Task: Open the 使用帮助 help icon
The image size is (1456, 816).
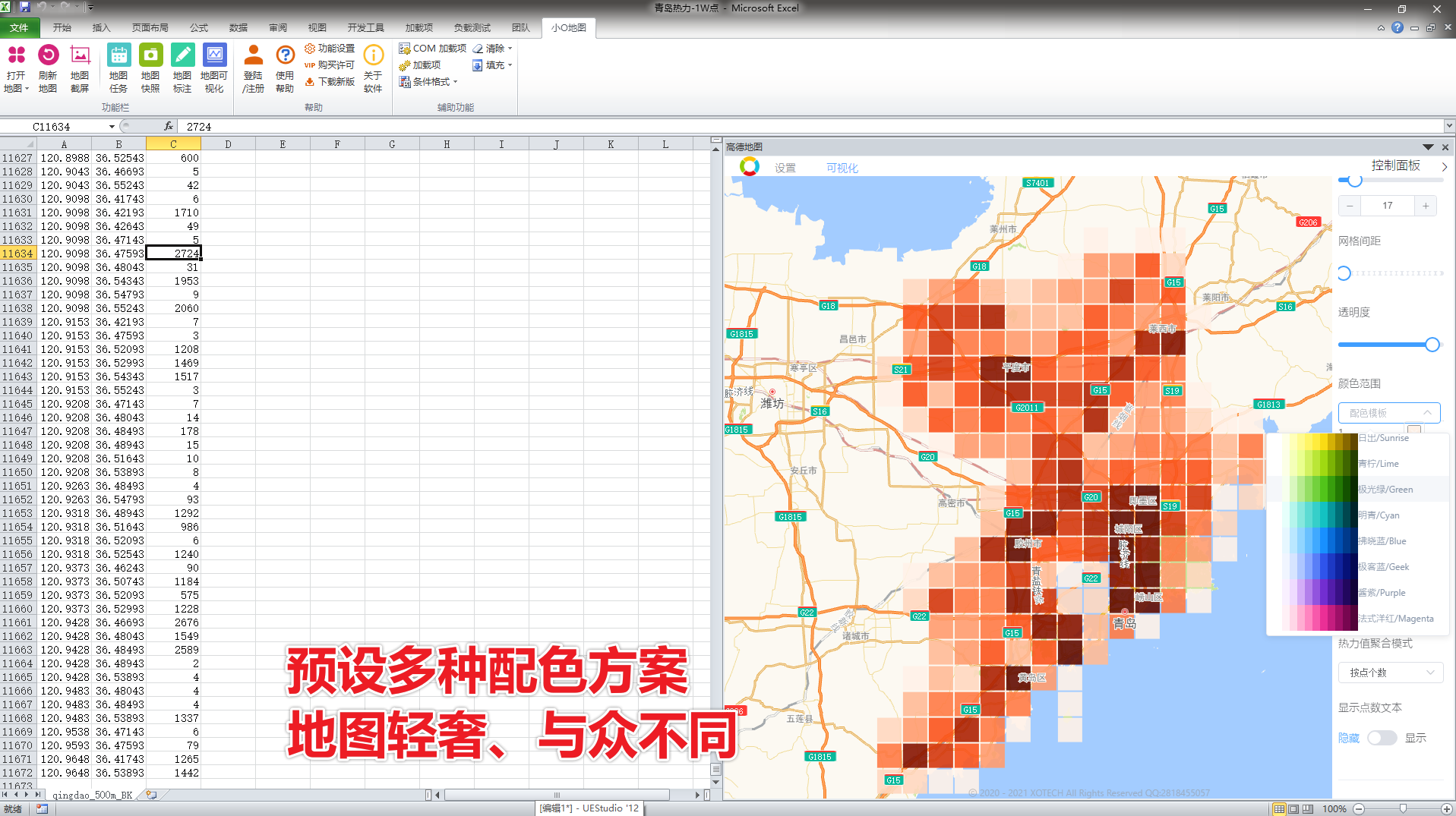Action: [285, 68]
